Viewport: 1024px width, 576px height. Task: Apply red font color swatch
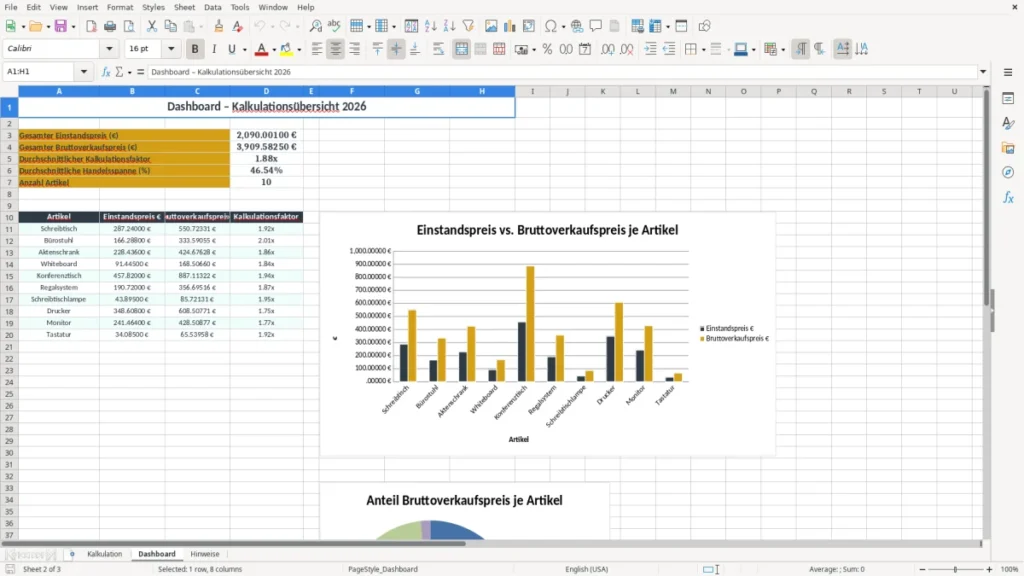(261, 49)
